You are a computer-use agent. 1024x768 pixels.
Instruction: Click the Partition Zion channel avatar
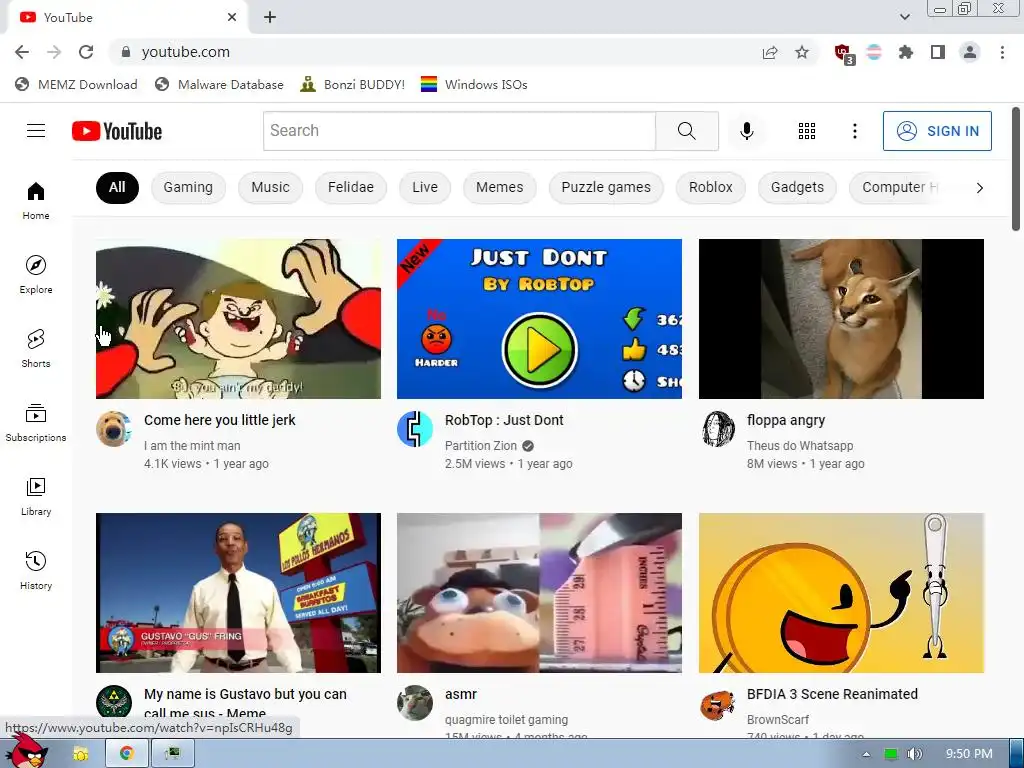[x=415, y=429]
